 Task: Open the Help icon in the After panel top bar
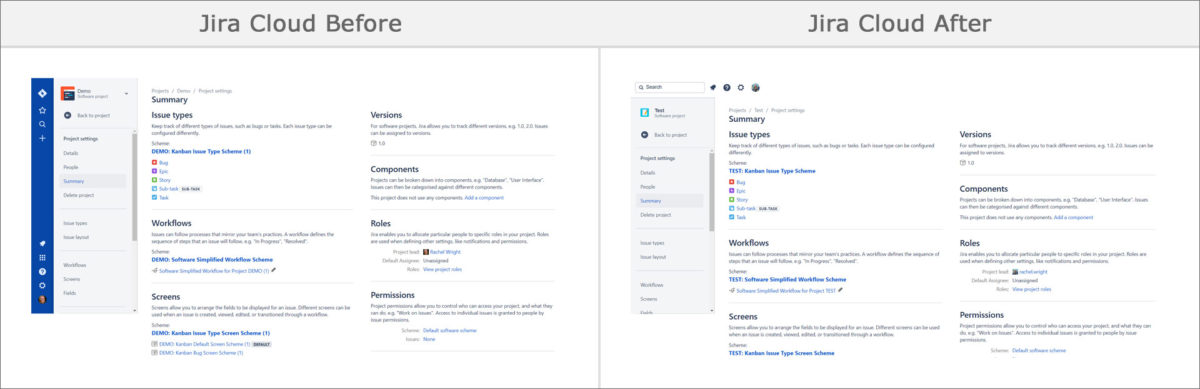727,87
